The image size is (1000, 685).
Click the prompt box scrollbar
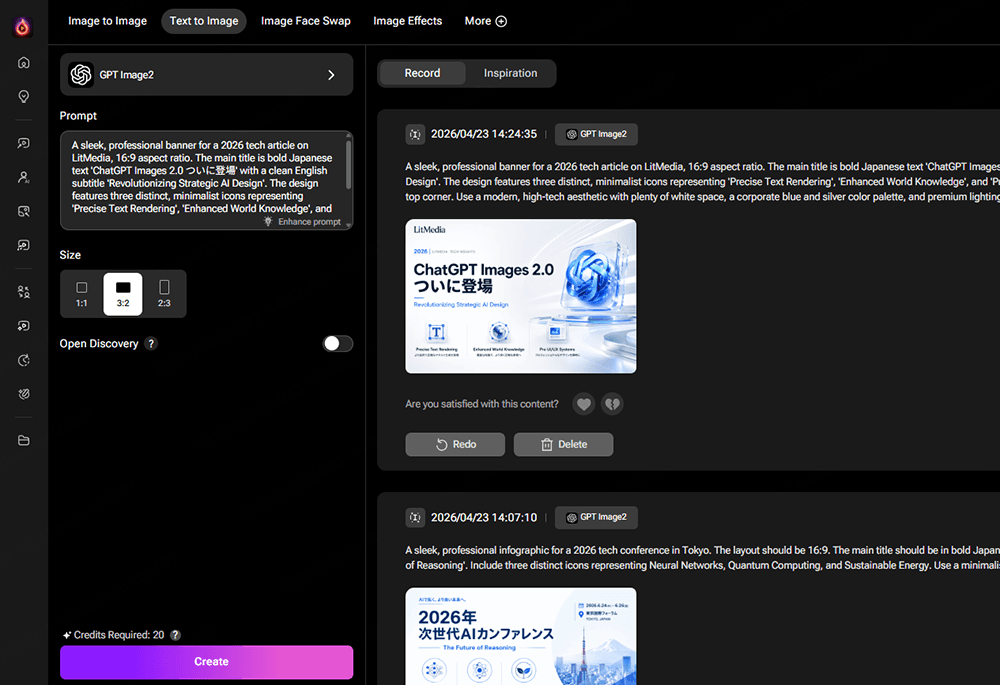(x=348, y=164)
